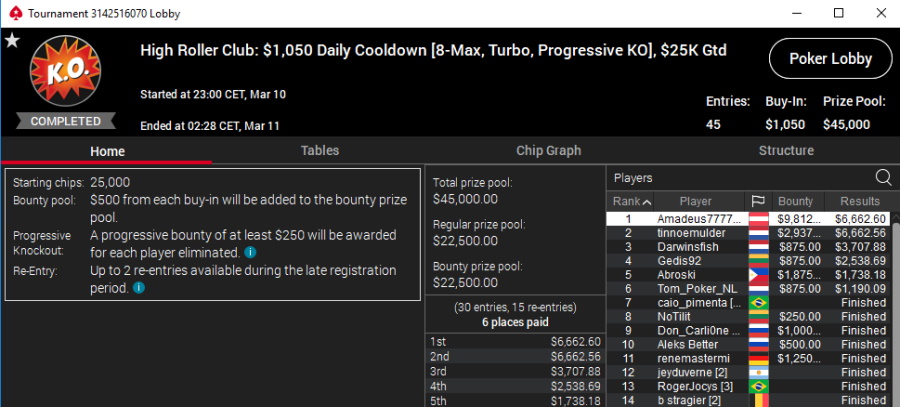The height and width of the screenshot is (407, 900).
Task: Open the Poker Lobby button
Action: pyautogui.click(x=831, y=59)
